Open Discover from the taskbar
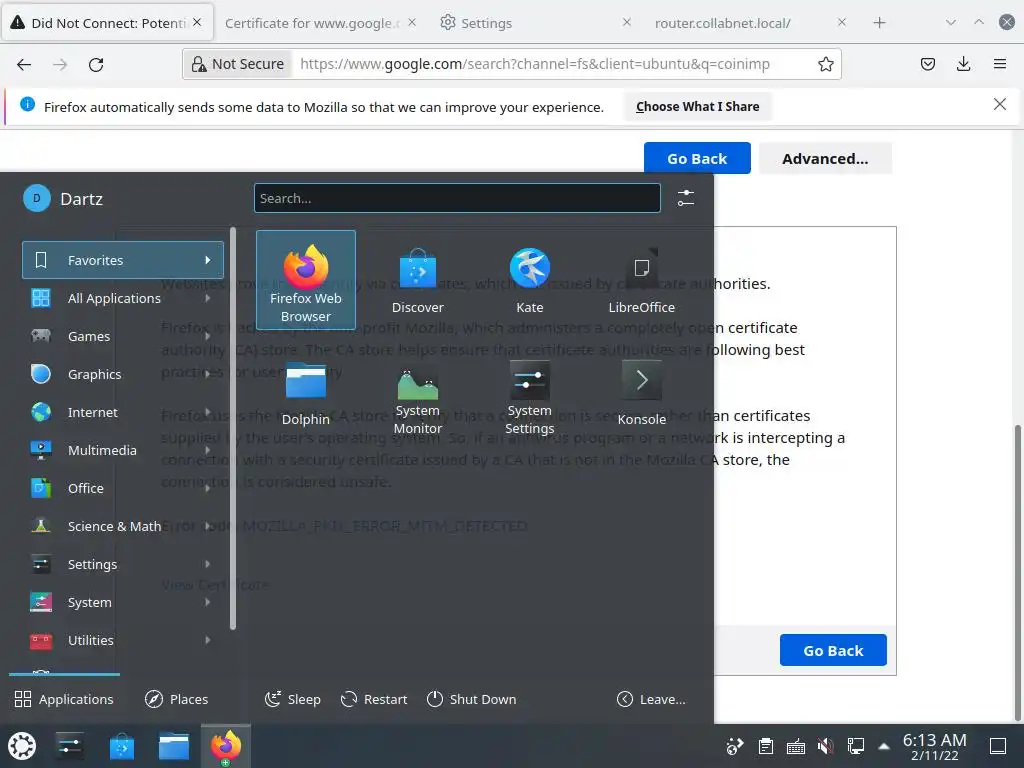Viewport: 1024px width, 768px height. [x=121, y=746]
